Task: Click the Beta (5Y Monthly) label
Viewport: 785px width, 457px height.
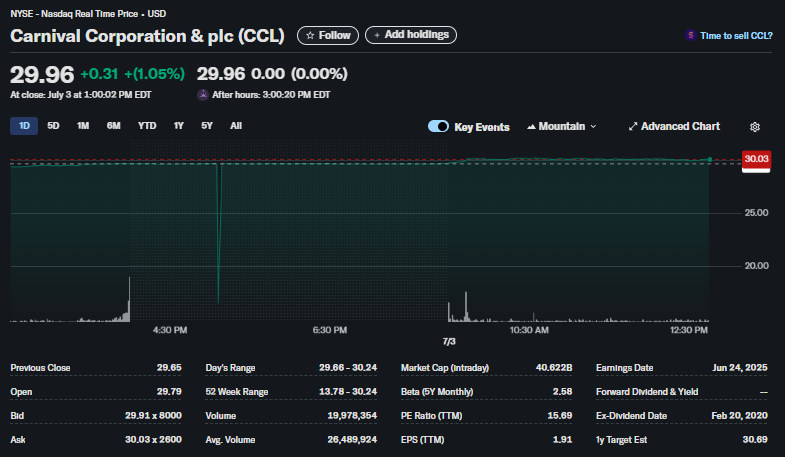Action: point(437,391)
